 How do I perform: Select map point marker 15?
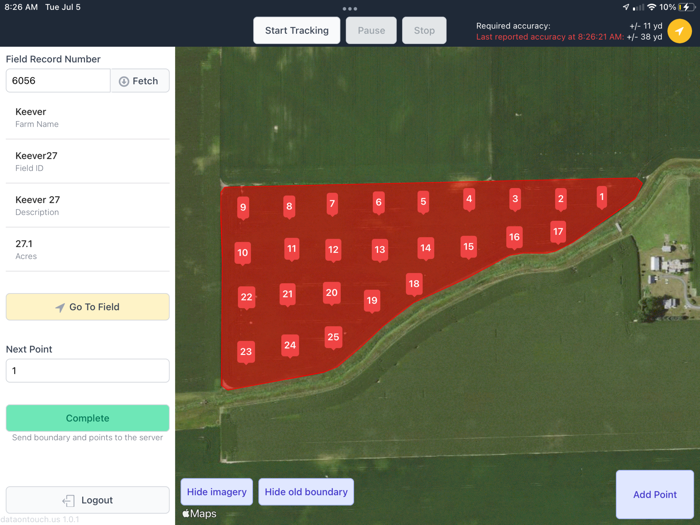(468, 247)
